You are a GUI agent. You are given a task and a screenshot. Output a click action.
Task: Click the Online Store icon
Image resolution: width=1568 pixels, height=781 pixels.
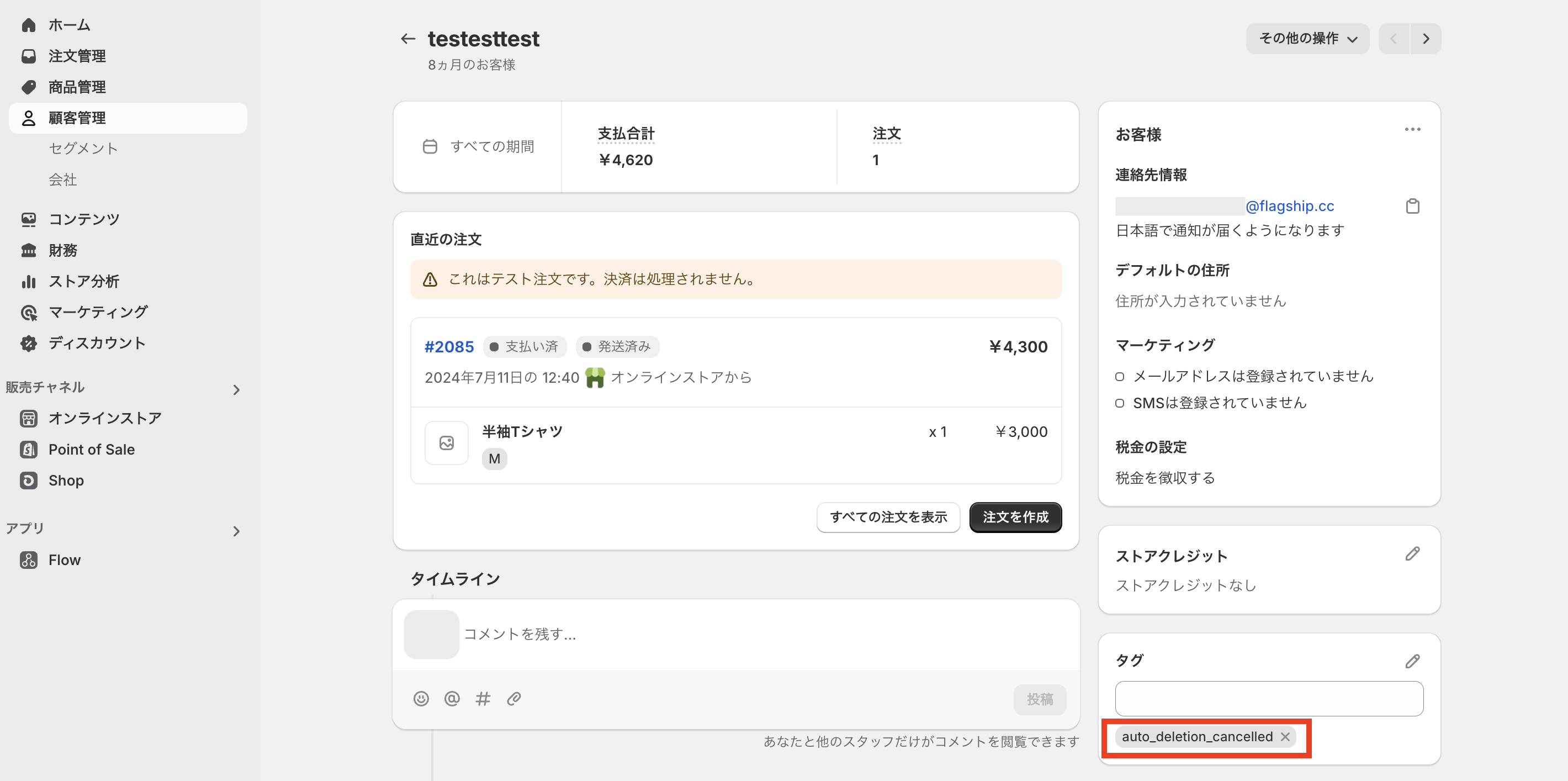(x=29, y=418)
